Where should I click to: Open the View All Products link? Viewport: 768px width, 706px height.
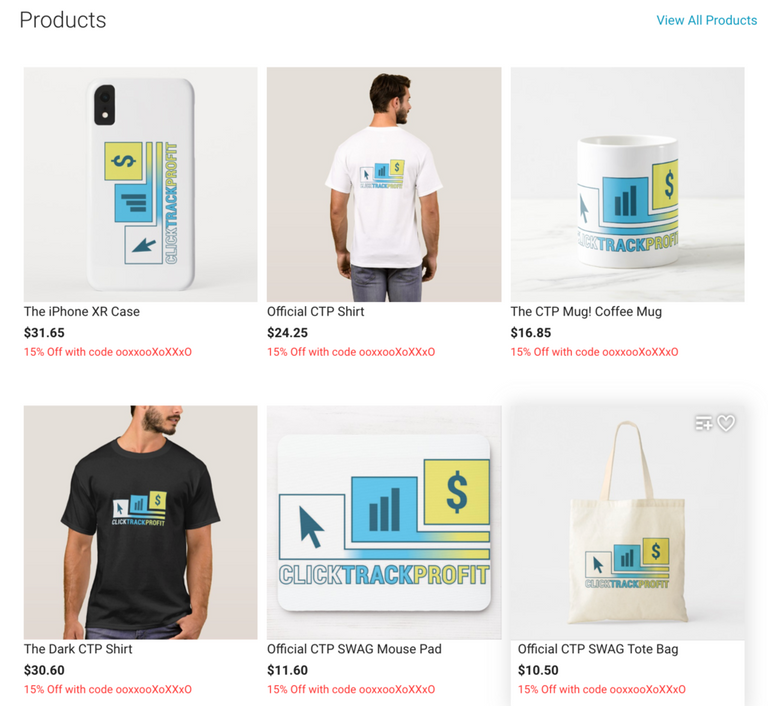tap(706, 20)
